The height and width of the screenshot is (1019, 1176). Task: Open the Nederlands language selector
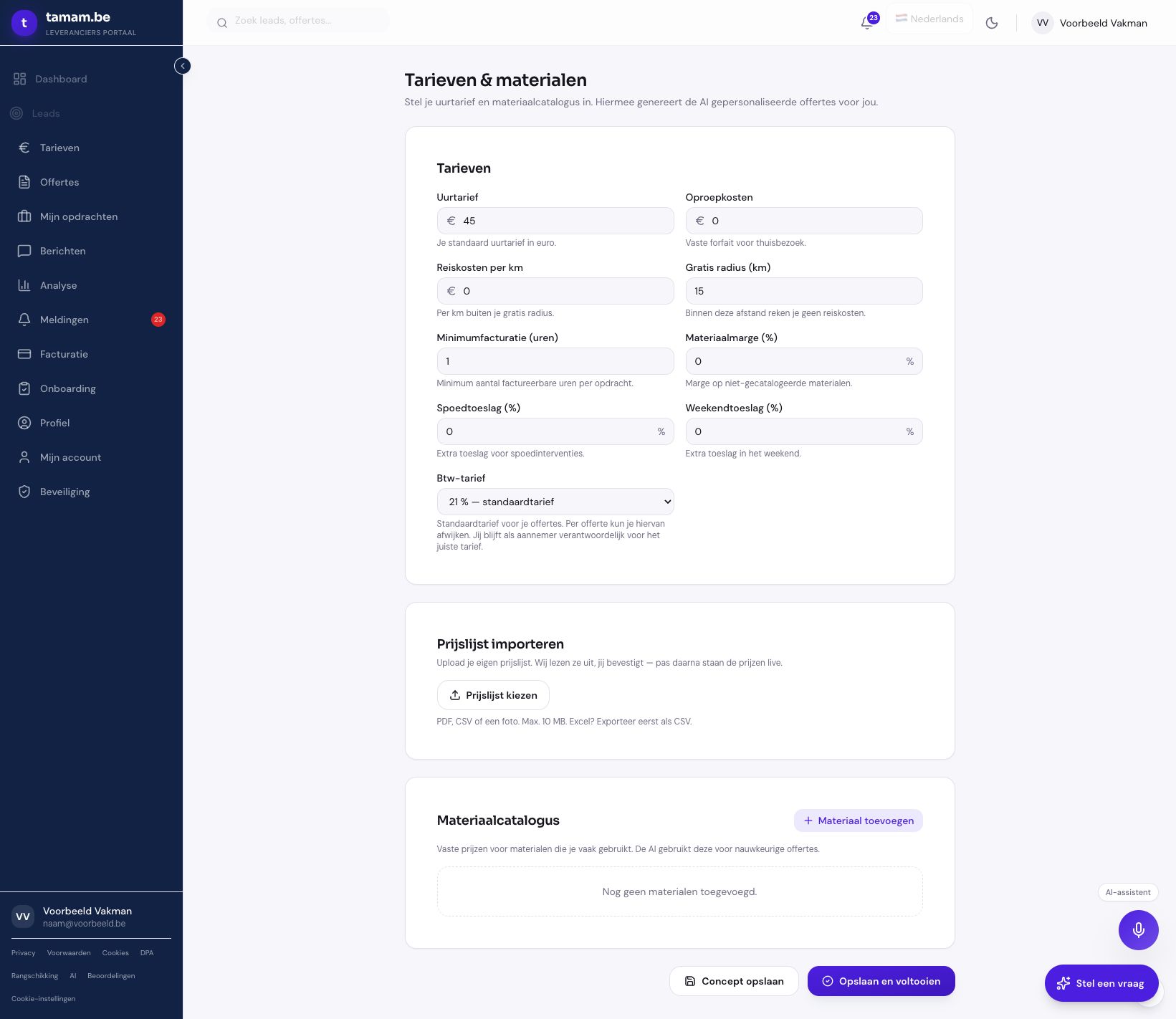pyautogui.click(x=929, y=19)
